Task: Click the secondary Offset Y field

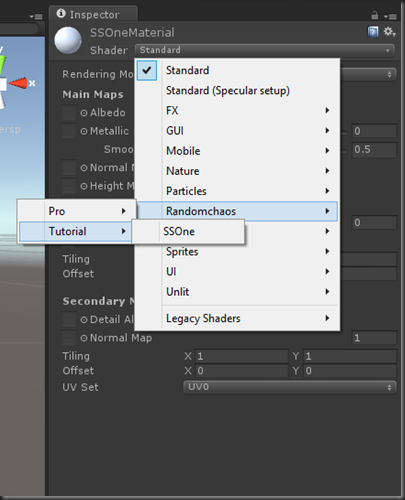Action: tap(350, 371)
